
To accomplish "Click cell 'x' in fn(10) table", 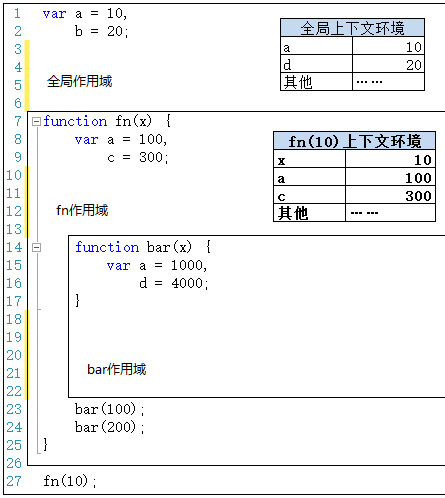I will [309, 160].
